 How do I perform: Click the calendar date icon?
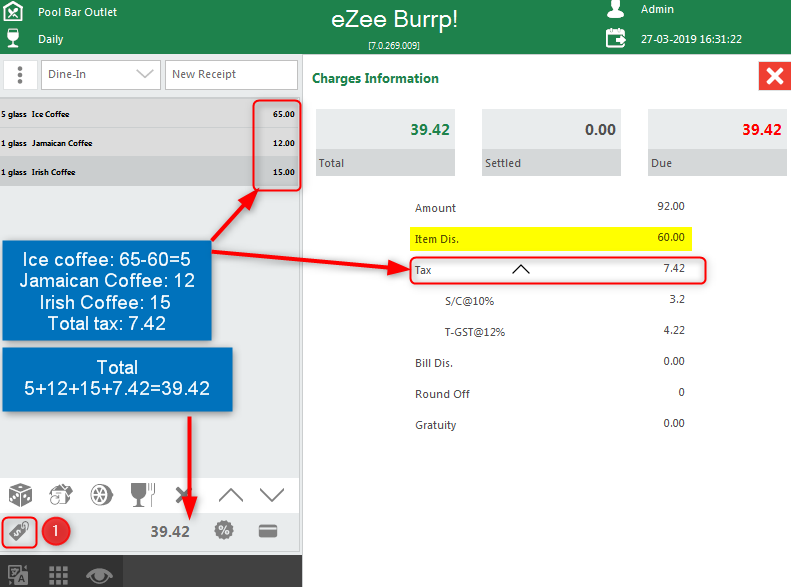pyautogui.click(x=615, y=38)
